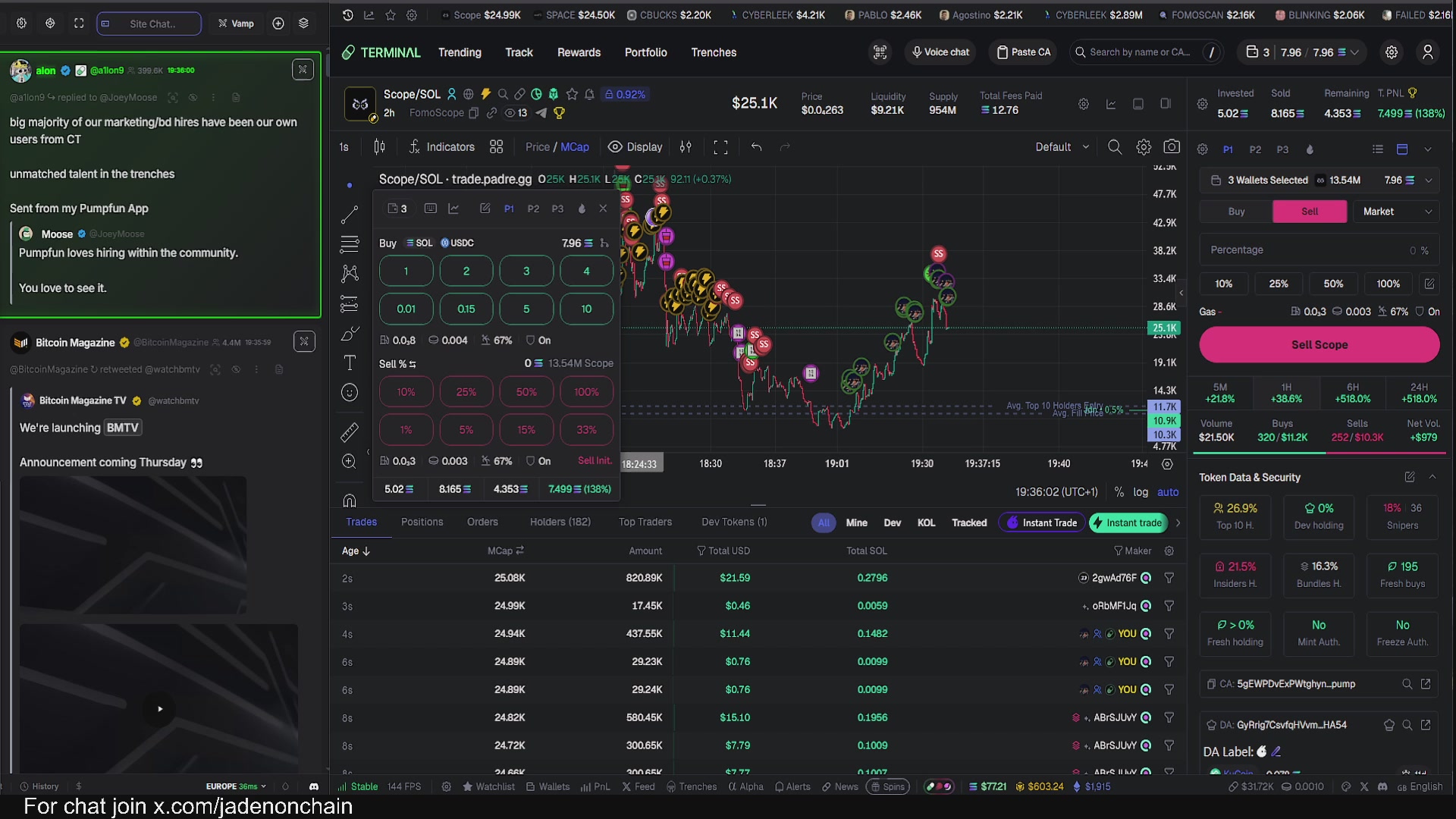Screen dimensions: 1456x819
Task: Open EUROPE server region dropdown
Action: coord(236,786)
